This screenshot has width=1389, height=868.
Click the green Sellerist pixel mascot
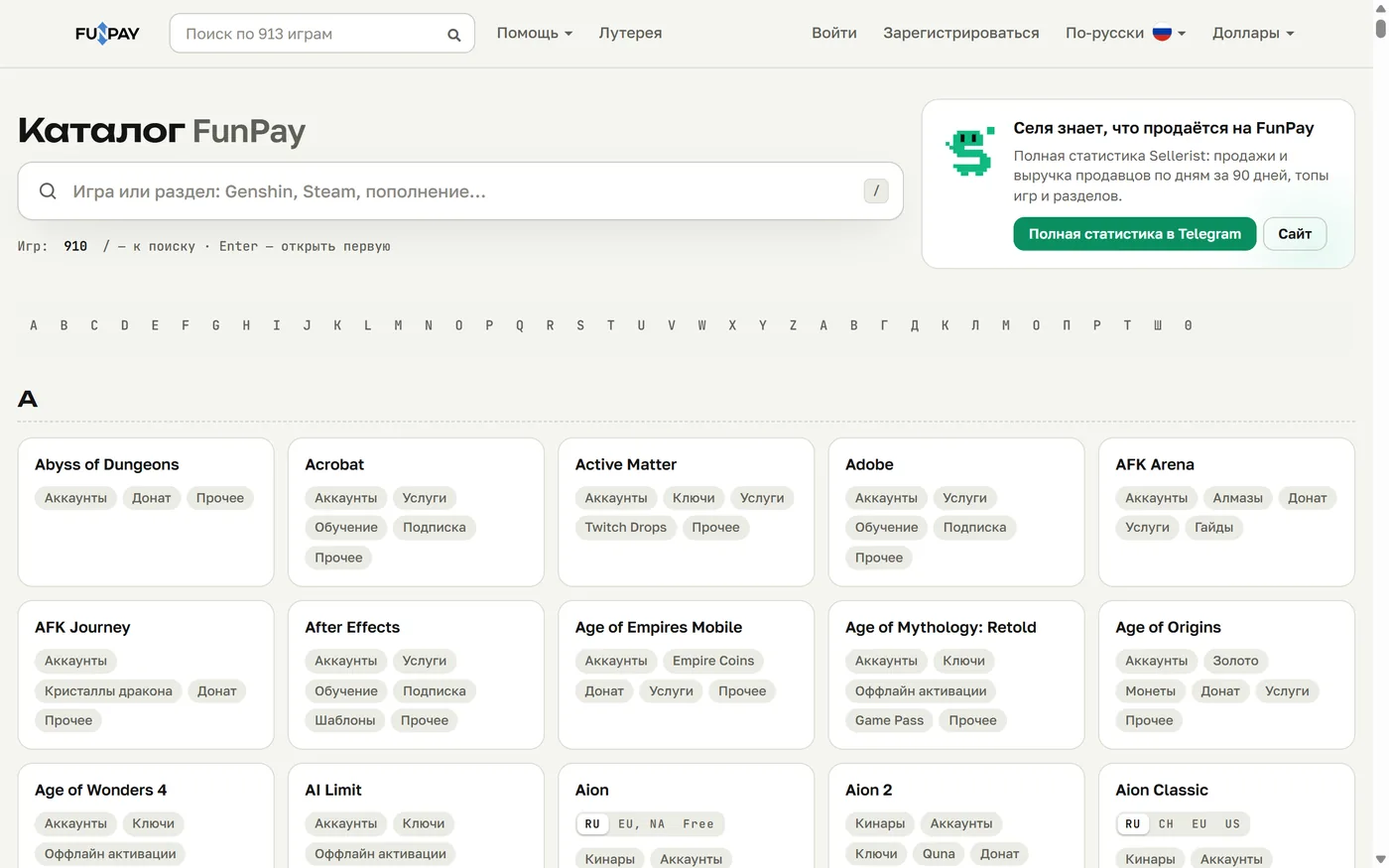pos(970,152)
